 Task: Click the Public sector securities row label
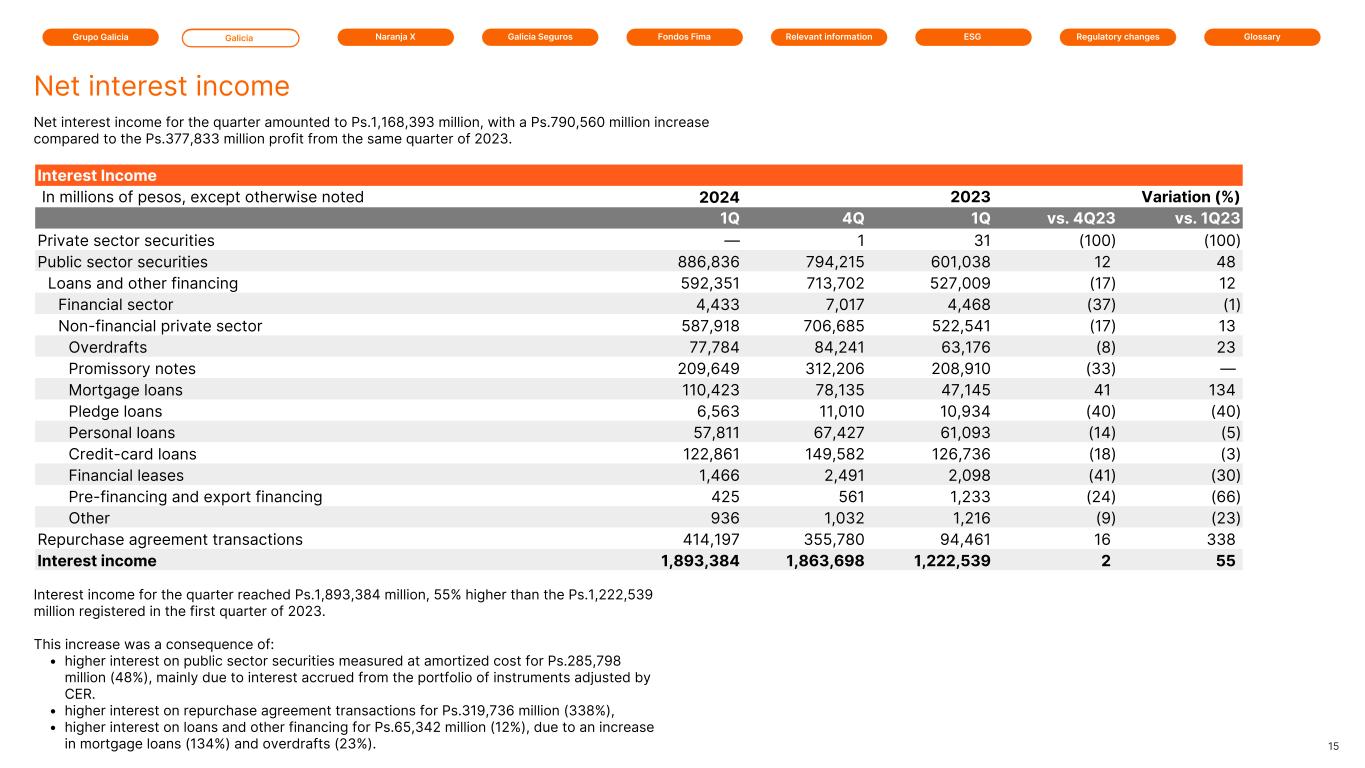point(122,262)
